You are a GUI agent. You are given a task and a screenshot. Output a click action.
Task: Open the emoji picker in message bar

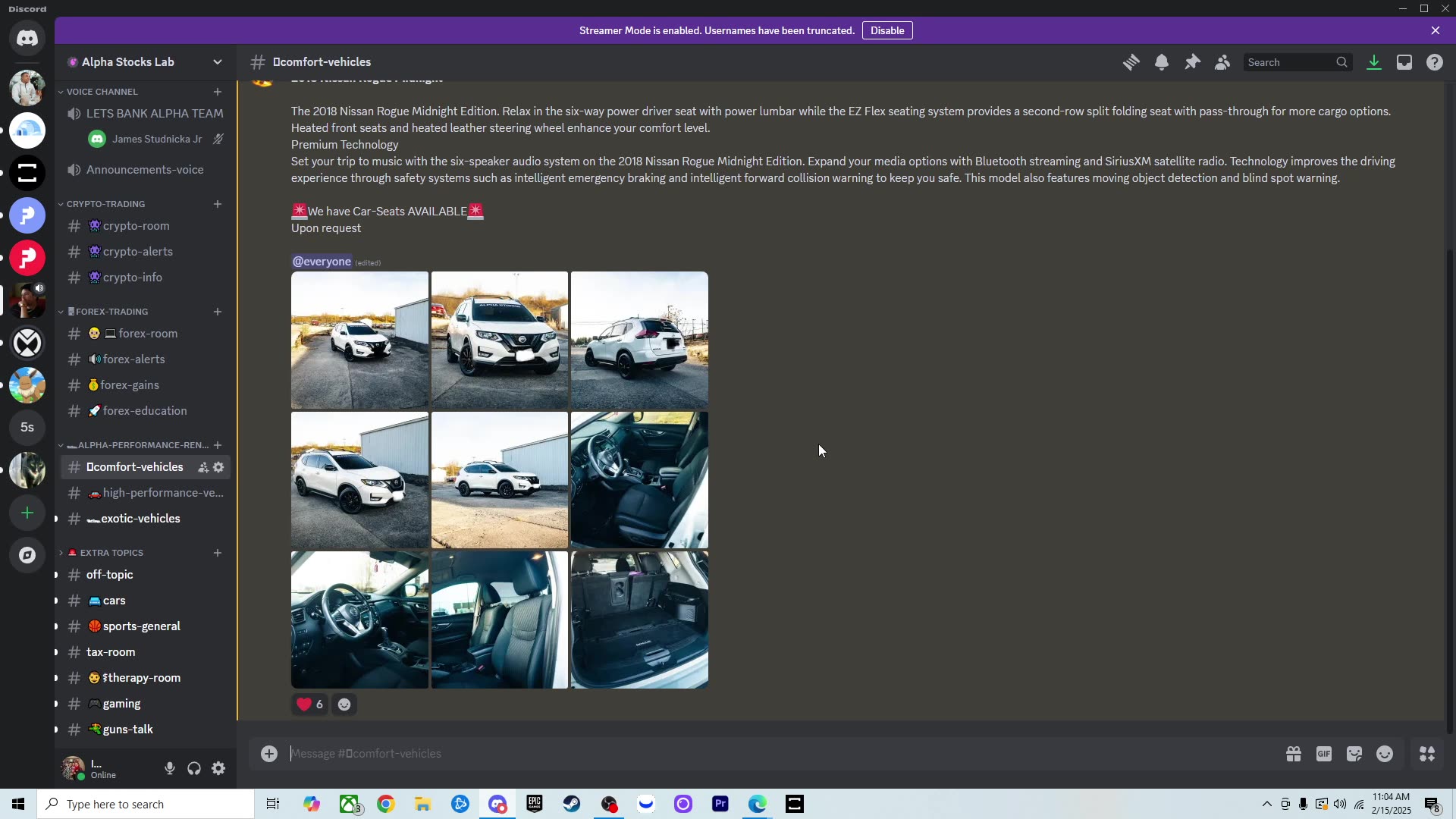[1385, 753]
